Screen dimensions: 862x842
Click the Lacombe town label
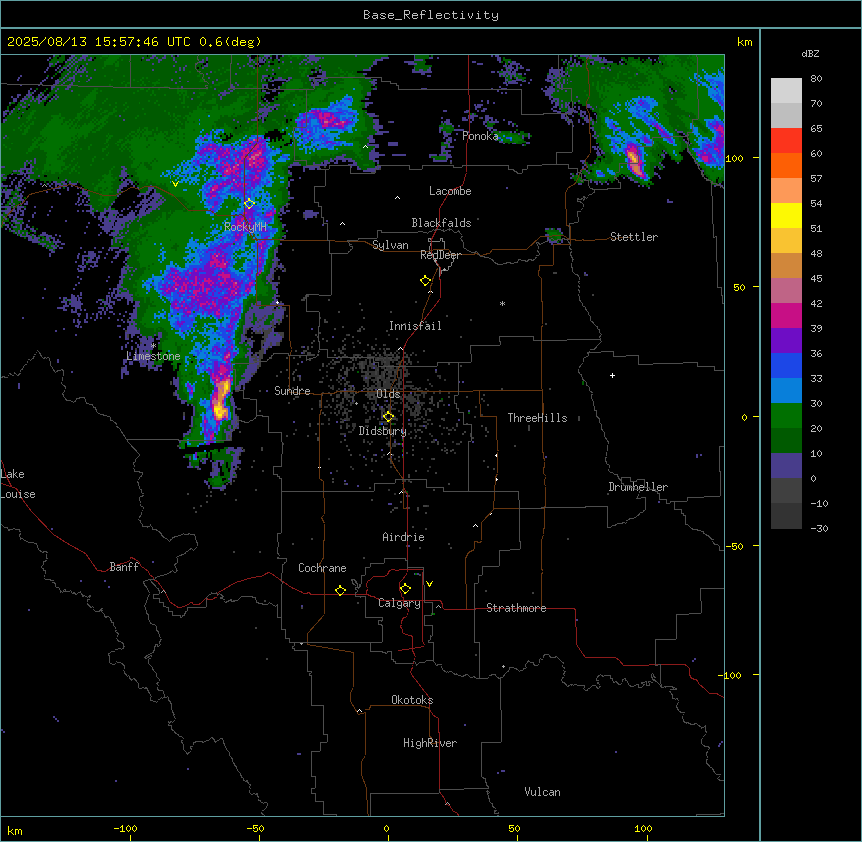(450, 191)
